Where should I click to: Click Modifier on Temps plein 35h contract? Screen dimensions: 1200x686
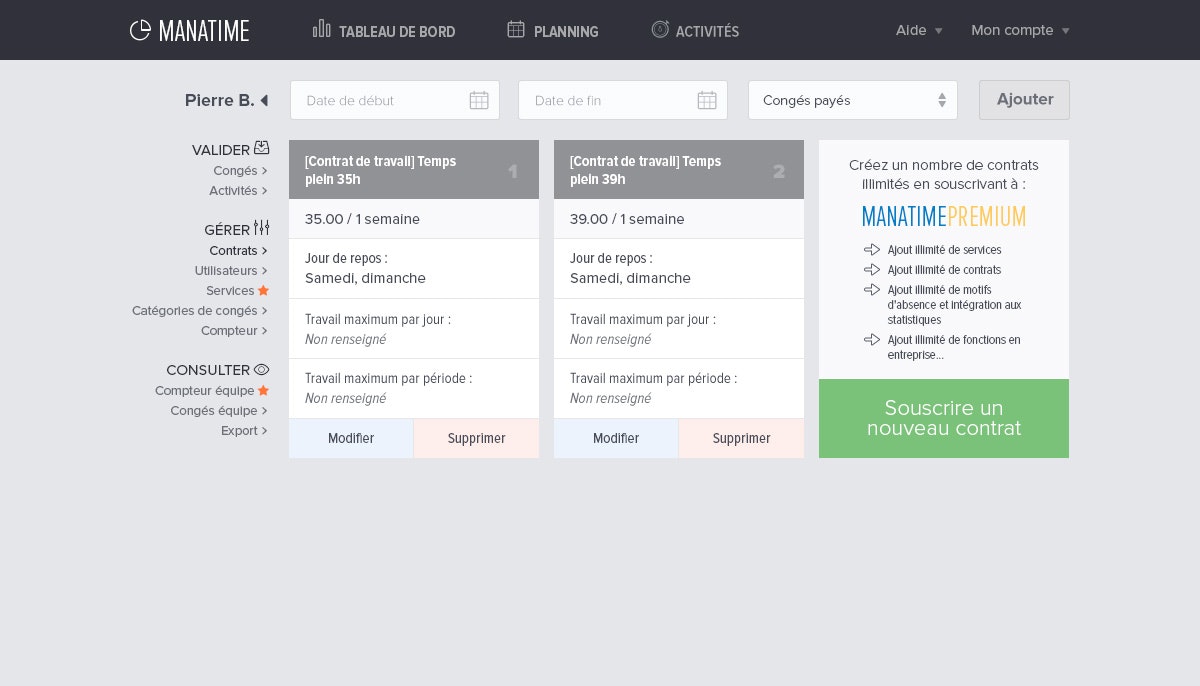(x=351, y=438)
